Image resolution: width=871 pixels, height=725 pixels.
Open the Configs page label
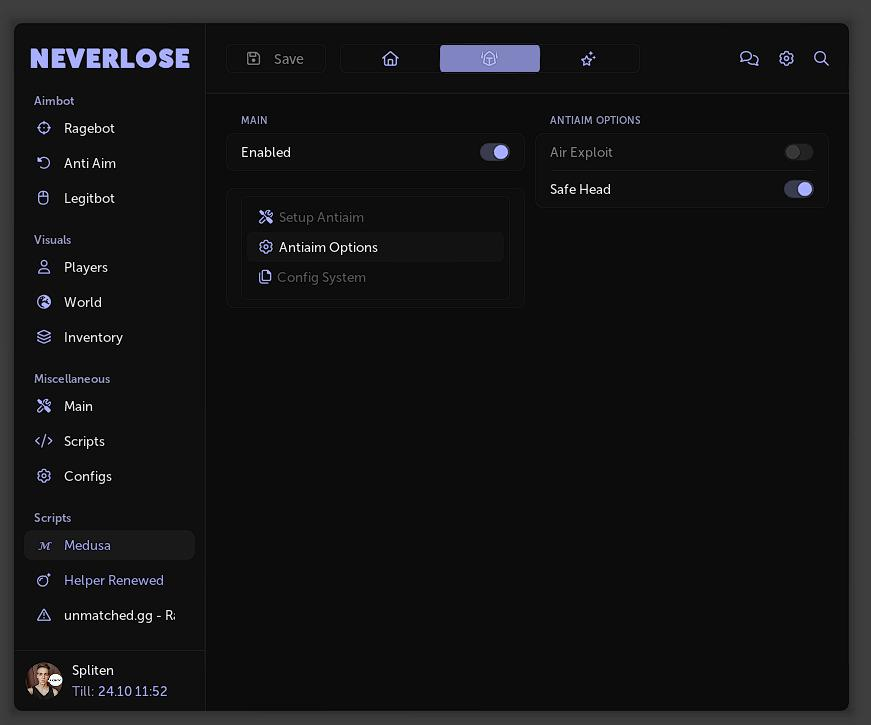pos(88,477)
